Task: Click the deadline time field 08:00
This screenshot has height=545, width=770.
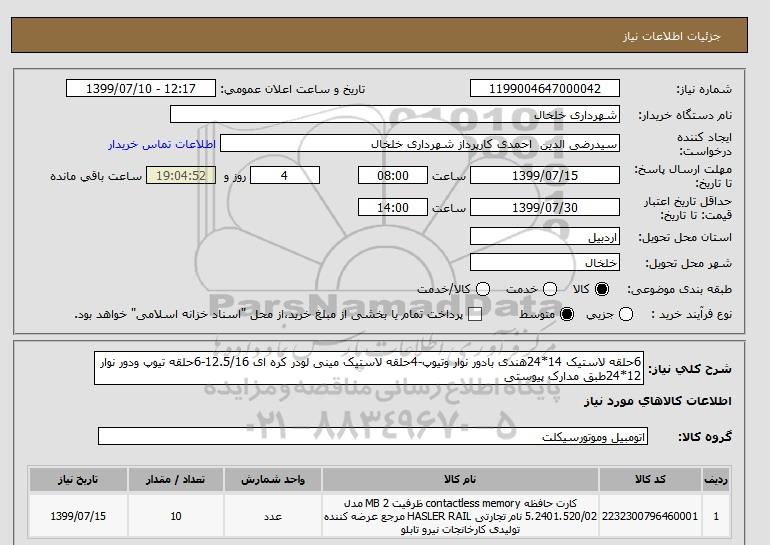Action: [393, 175]
